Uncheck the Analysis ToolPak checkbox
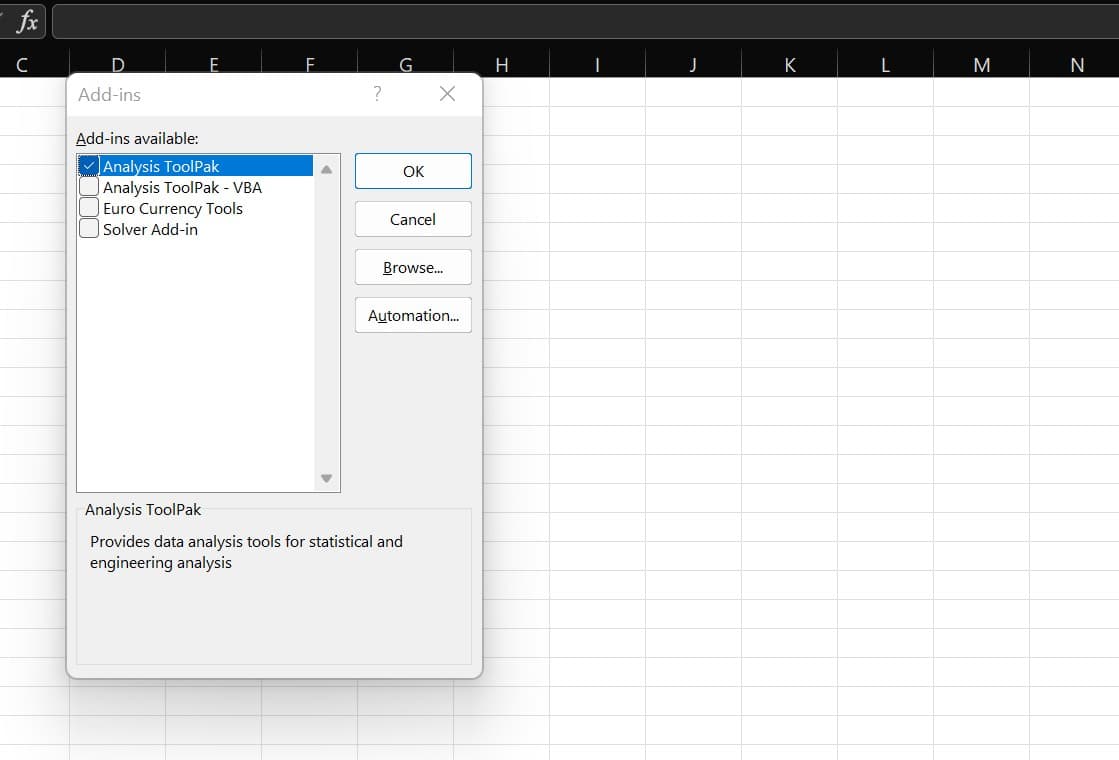The image size is (1119, 760). (89, 166)
